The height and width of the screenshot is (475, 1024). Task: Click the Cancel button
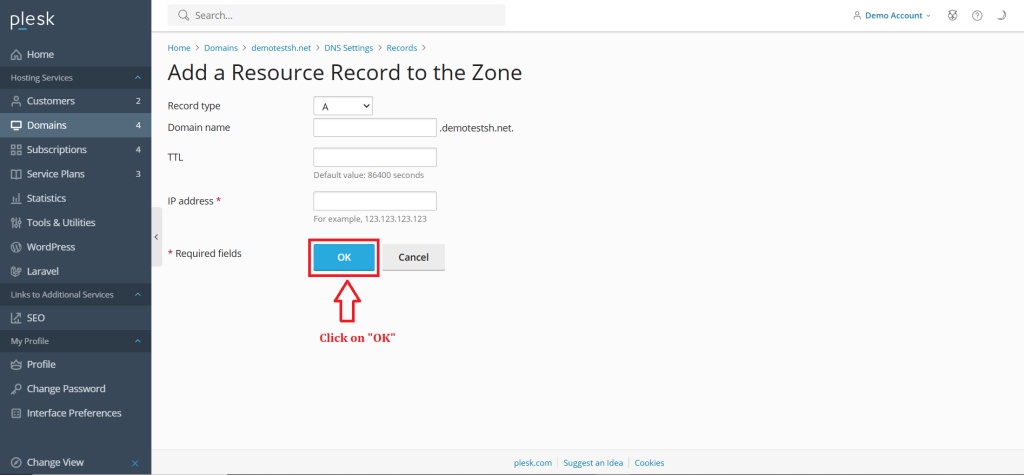pos(413,257)
